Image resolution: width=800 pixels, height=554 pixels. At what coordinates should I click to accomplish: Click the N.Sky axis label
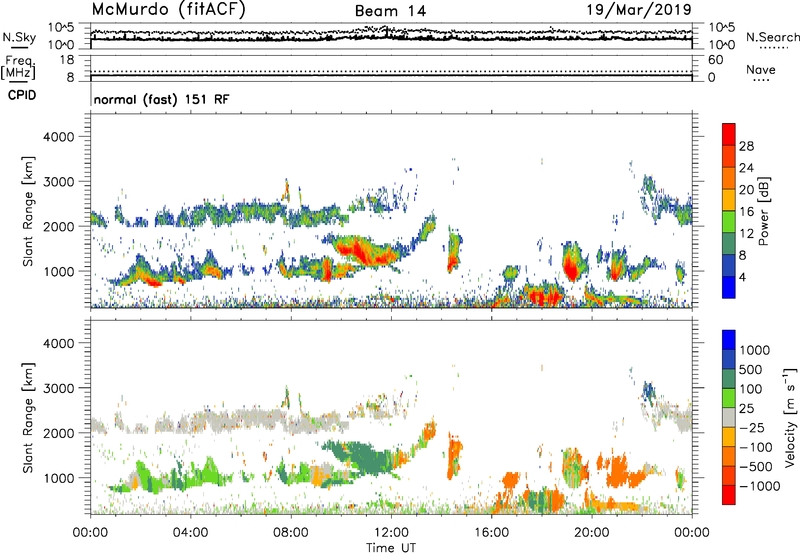19,37
